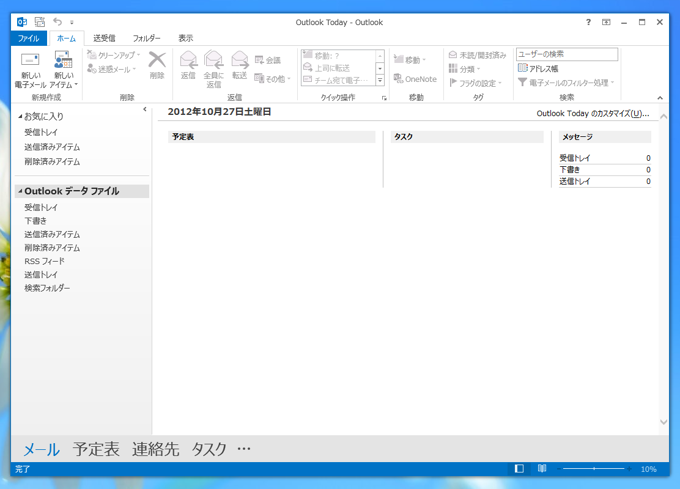The height and width of the screenshot is (489, 680).
Task: Minimize the folder pane with the chevron
Action: coord(145,109)
